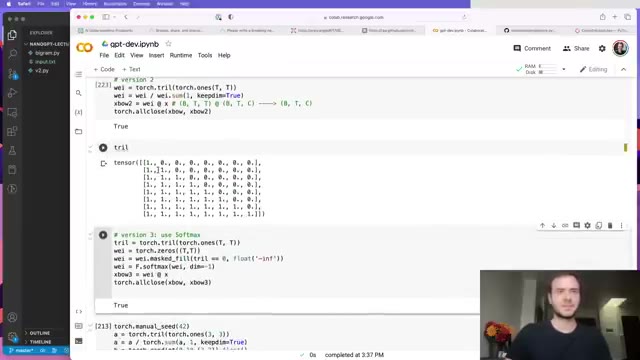Open Colab table of contents sidebar icon
Image resolution: width=640 pixels, height=360 pixels.
pyautogui.click(x=79, y=74)
